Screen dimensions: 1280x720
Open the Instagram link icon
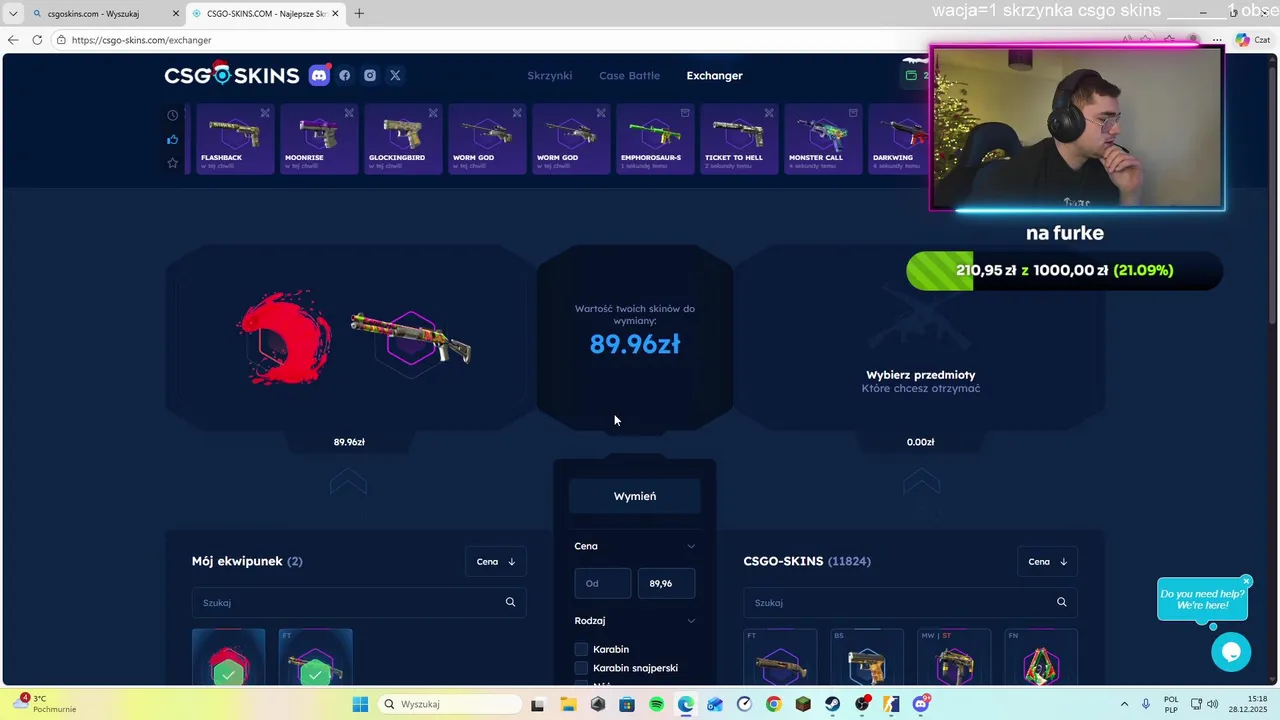[x=370, y=75]
